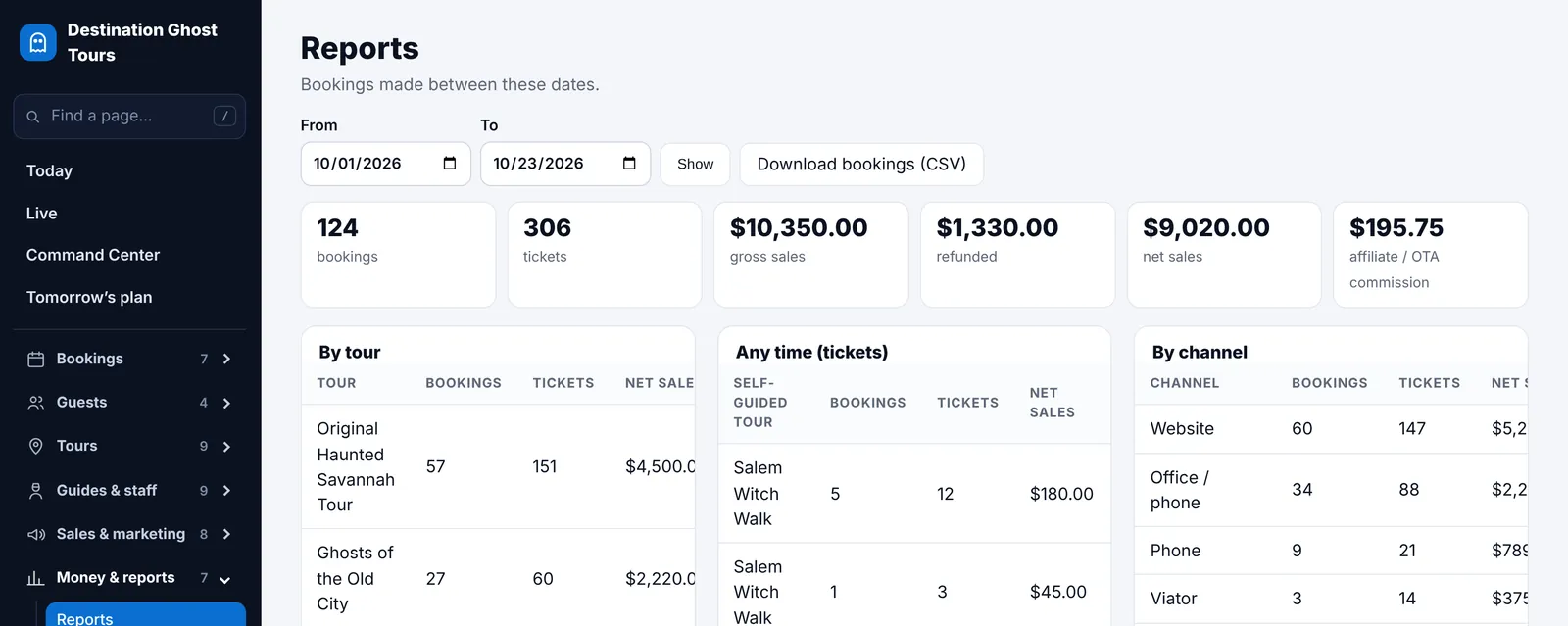1568x626 pixels.
Task: Expand the Sales & marketing chevron
Action: tap(226, 535)
